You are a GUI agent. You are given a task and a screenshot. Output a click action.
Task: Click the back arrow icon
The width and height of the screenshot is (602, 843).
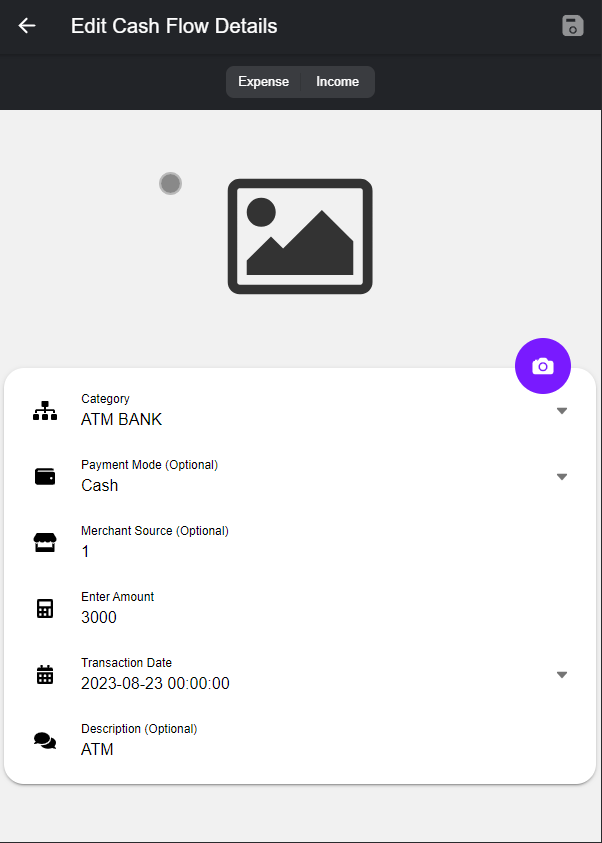[x=27, y=26]
